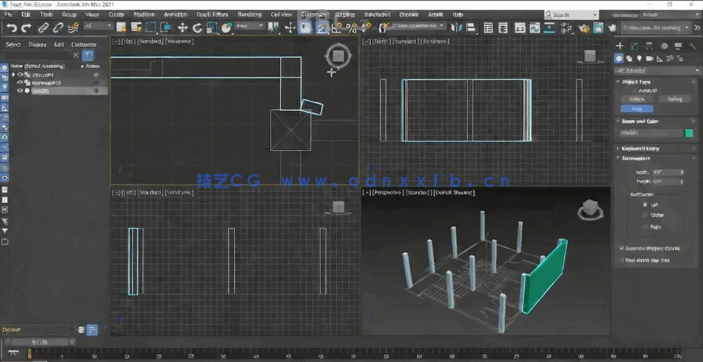Toggle Generate Mapping Coords checkbox

(x=622, y=248)
